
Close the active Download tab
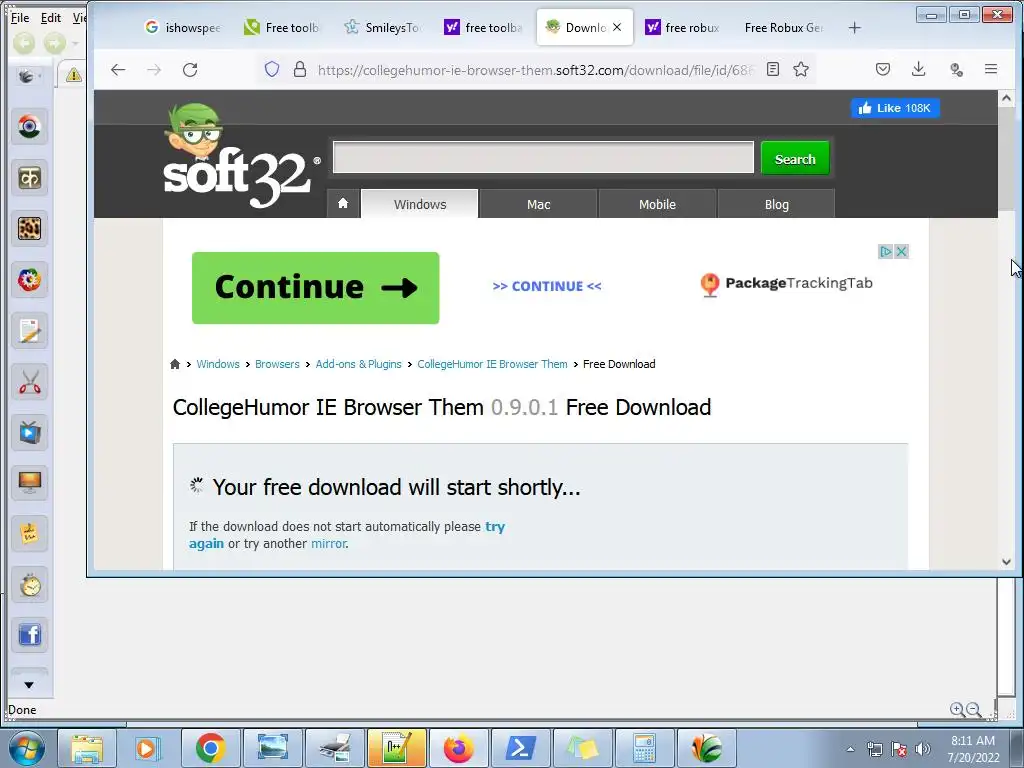pos(617,27)
